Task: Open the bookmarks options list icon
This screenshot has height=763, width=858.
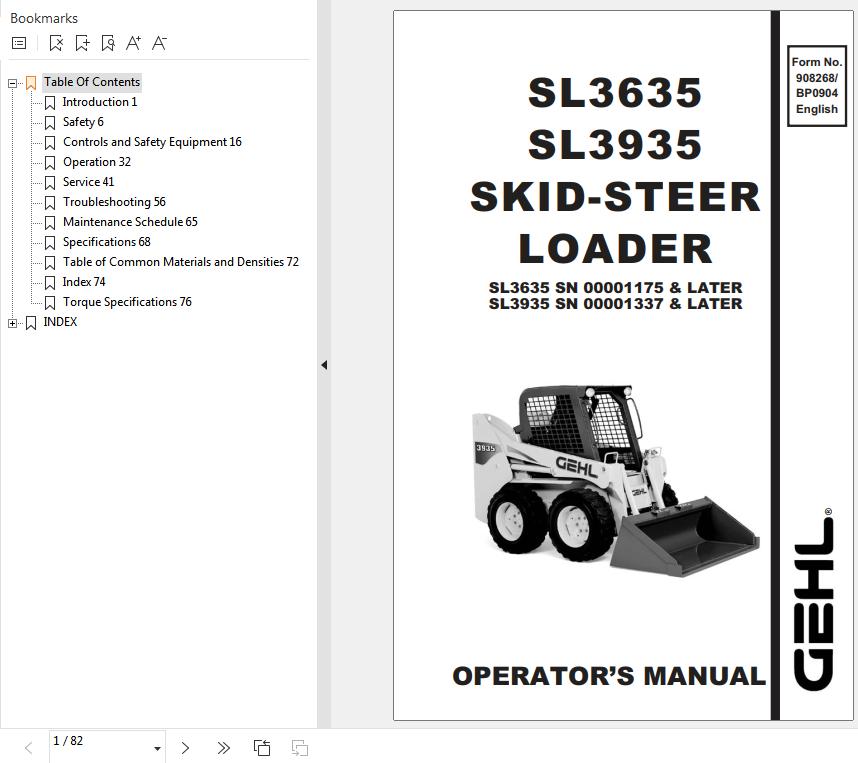Action: click(19, 43)
